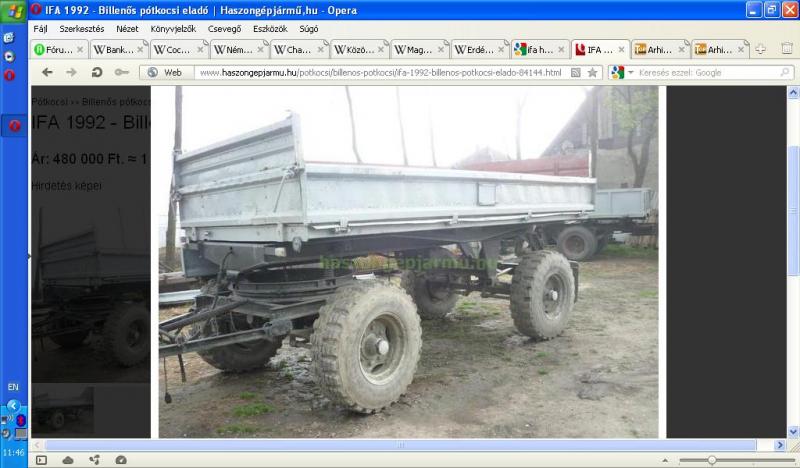This screenshot has width=800, height=468.
Task: Open the Eszközök menu
Action: coord(270,29)
